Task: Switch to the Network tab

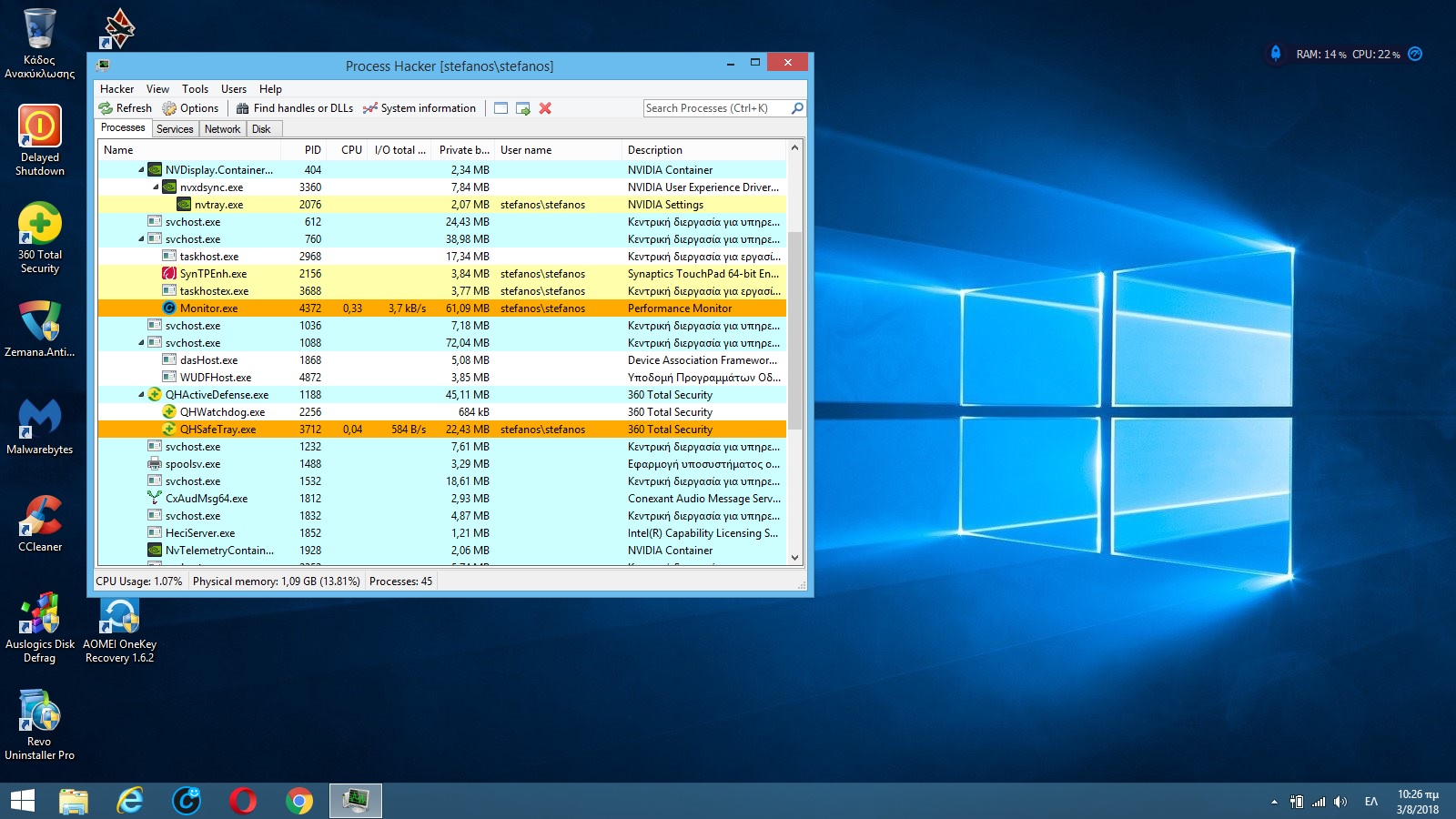Action: [x=222, y=129]
